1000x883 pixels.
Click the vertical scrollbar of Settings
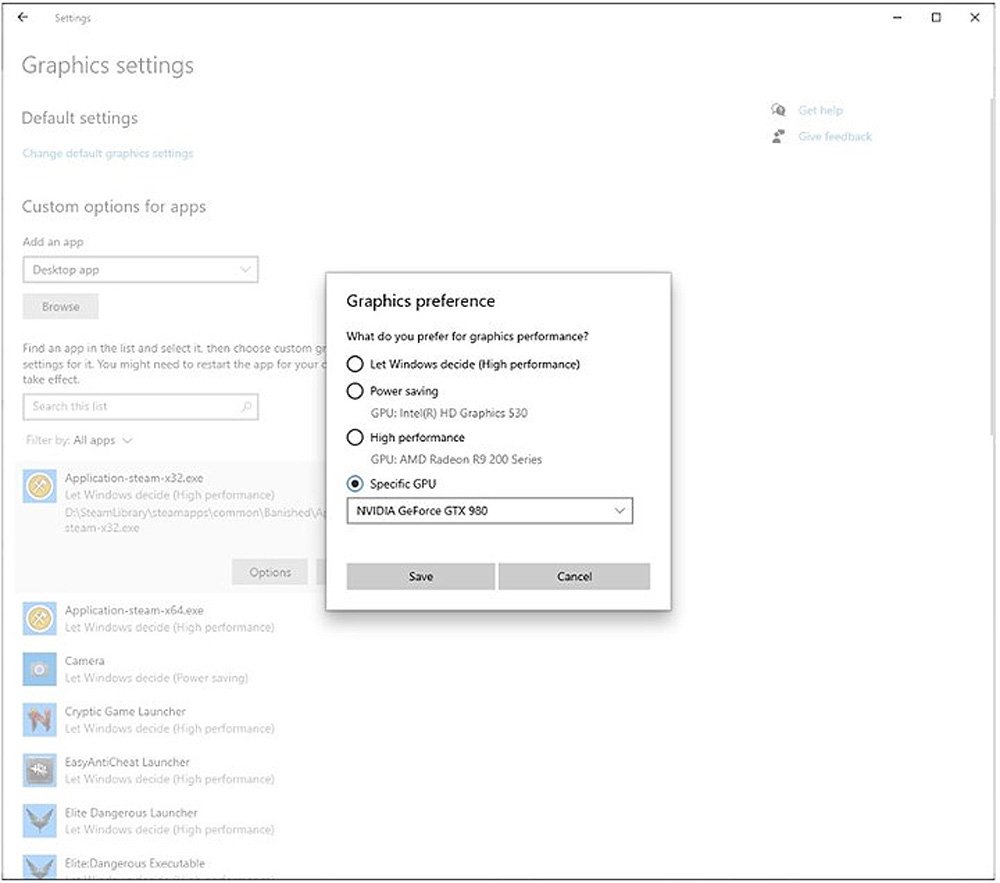[x=992, y=268]
